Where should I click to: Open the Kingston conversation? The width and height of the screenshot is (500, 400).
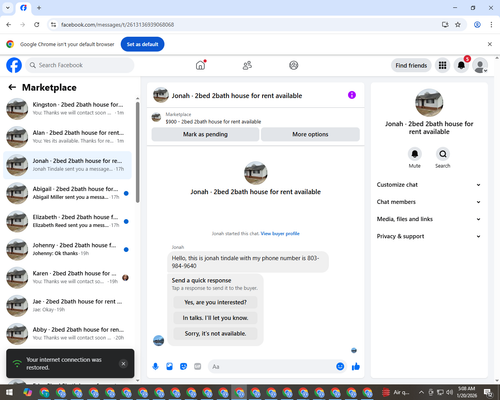pos(67,109)
